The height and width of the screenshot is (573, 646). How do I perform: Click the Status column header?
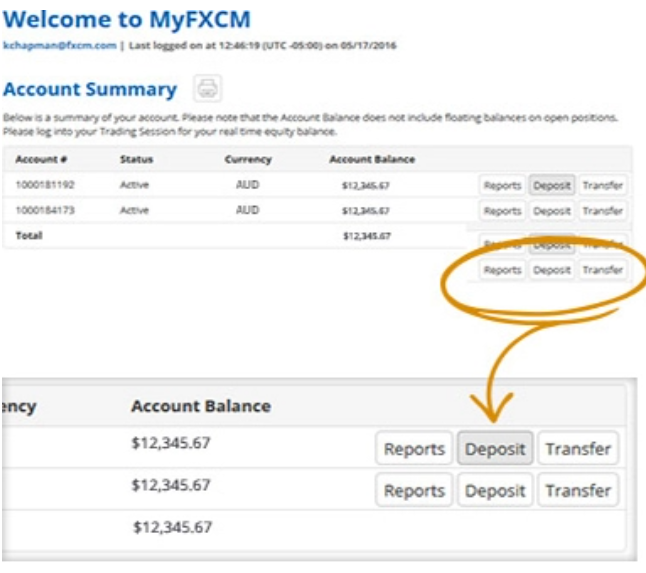tap(136, 159)
